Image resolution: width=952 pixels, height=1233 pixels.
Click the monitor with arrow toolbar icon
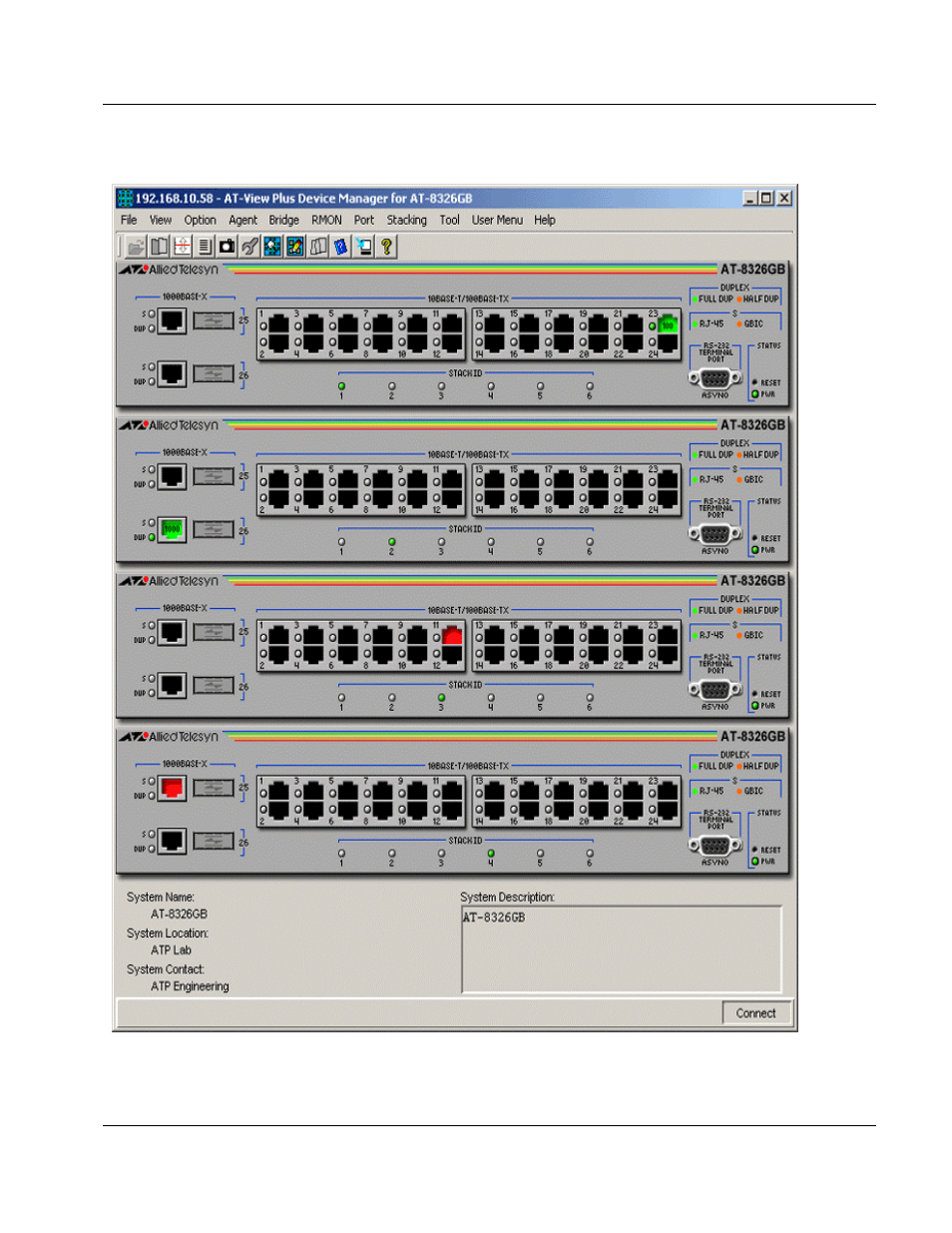pyautogui.click(x=364, y=246)
